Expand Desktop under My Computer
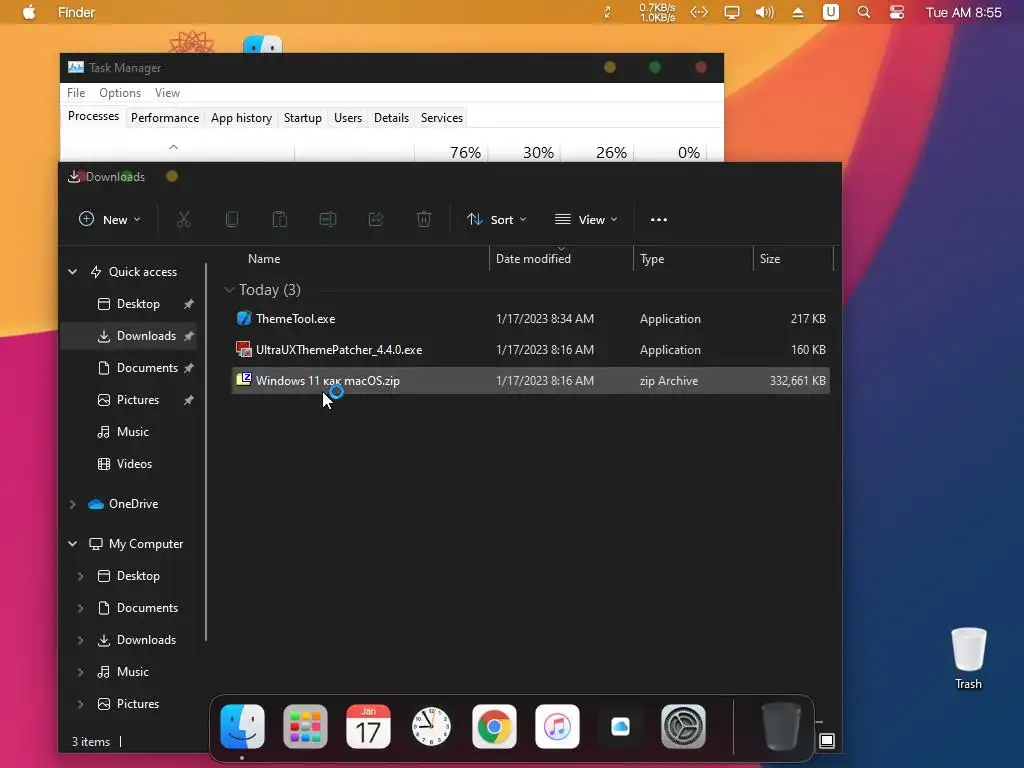Viewport: 1024px width, 768px height. pos(80,576)
